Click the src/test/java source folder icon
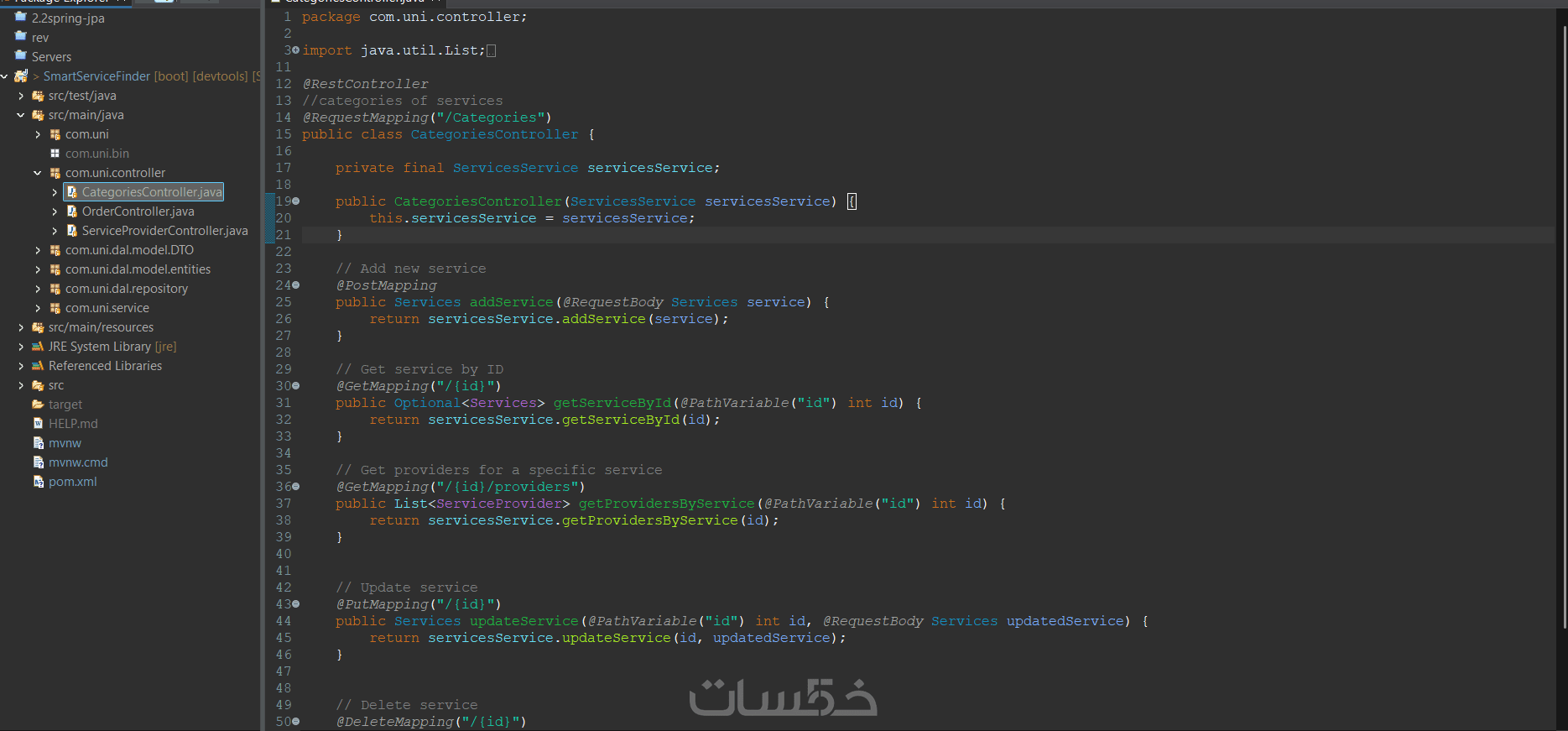 point(38,96)
